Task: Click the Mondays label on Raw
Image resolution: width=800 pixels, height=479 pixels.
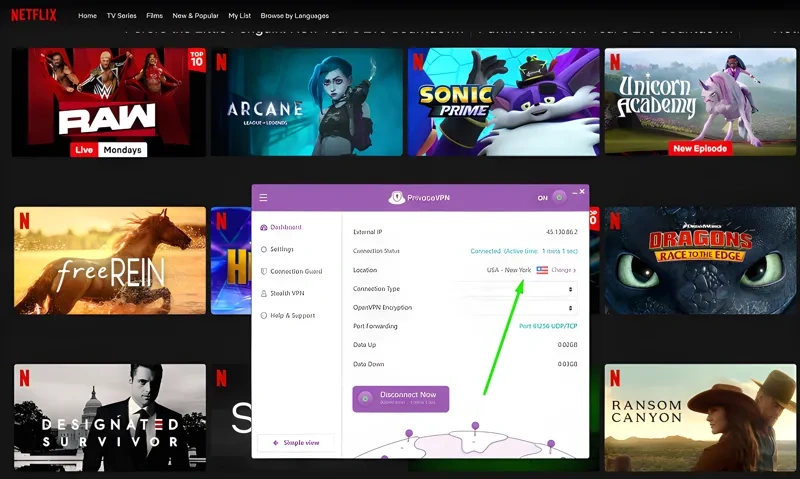Action: tap(122, 149)
